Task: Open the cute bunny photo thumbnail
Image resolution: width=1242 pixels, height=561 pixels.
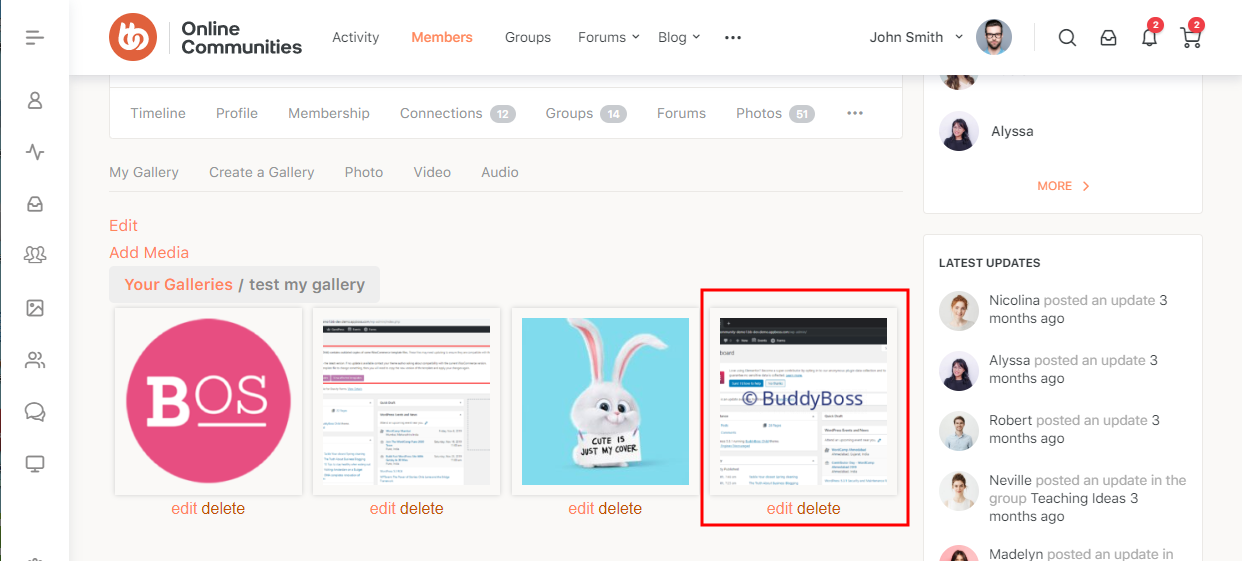Action: [605, 401]
